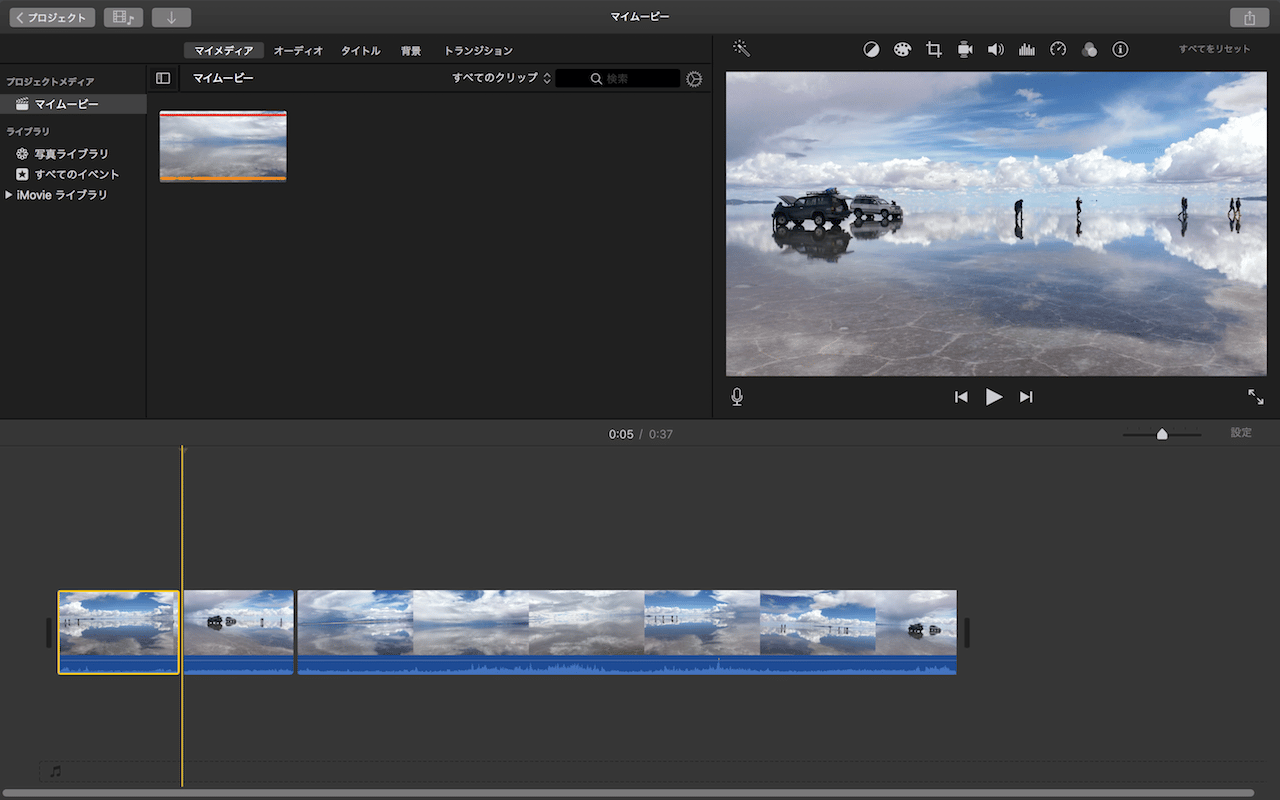Click すべてをリセット button
The image size is (1280, 800).
coord(1214,49)
